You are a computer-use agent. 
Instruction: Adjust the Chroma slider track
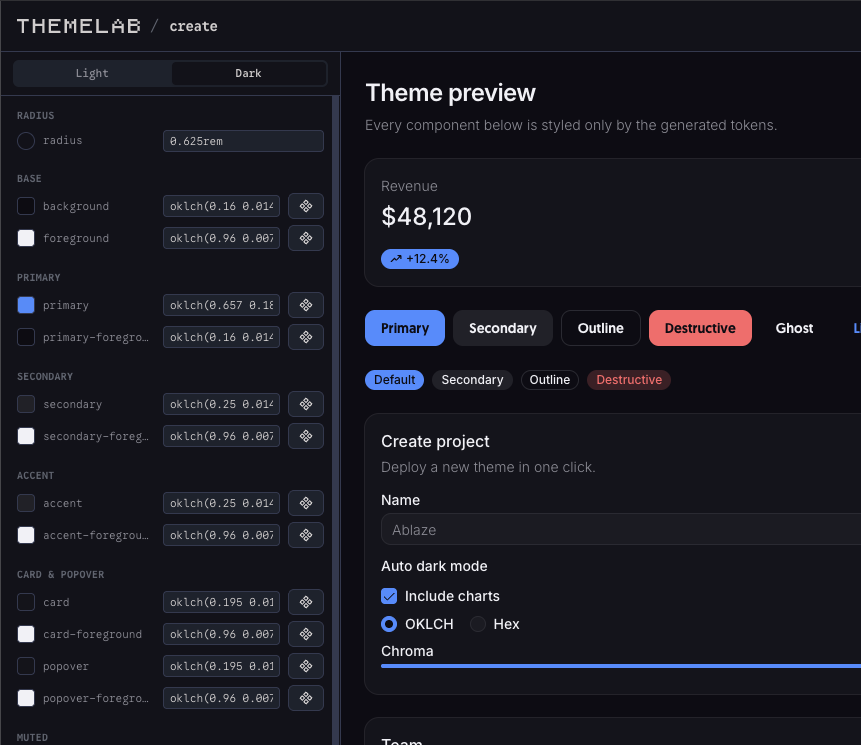620,666
